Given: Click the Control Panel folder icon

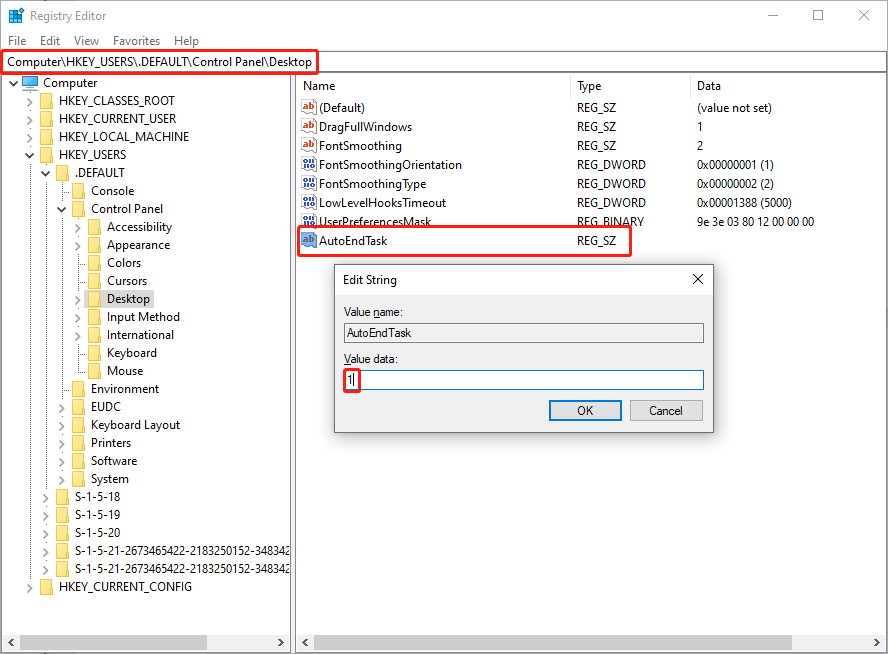Looking at the screenshot, I should pos(79,209).
